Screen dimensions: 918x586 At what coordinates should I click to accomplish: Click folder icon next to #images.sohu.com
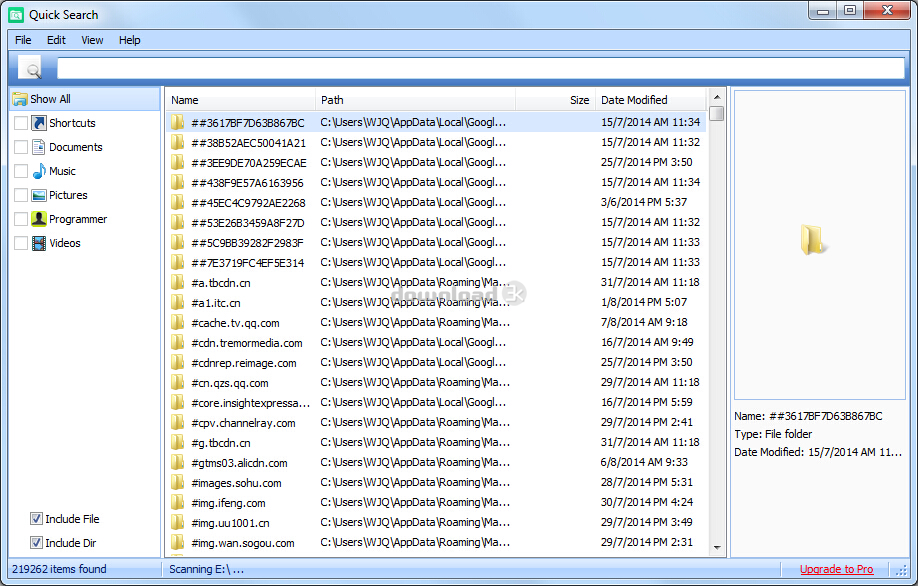(x=177, y=482)
